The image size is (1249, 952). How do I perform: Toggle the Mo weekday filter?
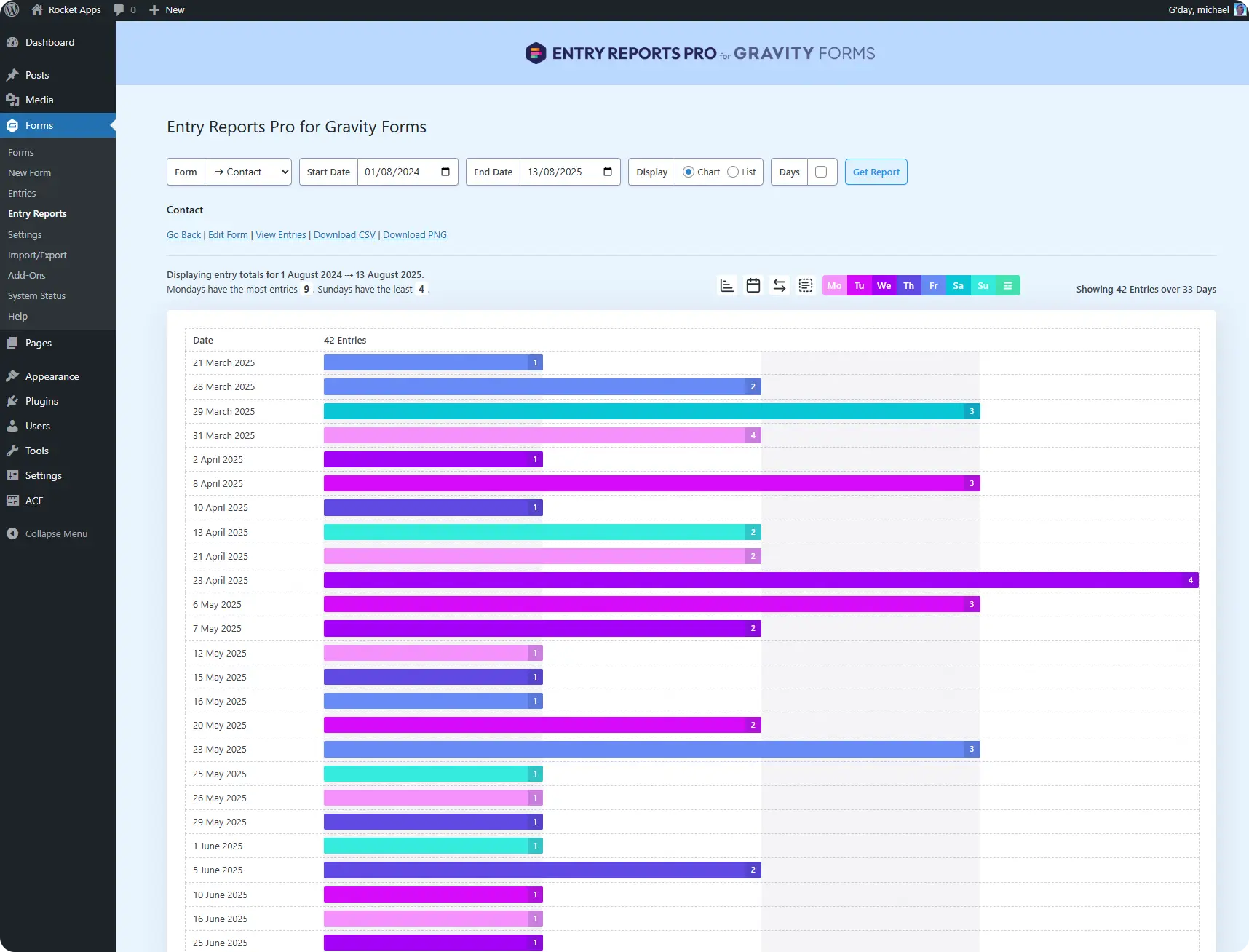835,285
